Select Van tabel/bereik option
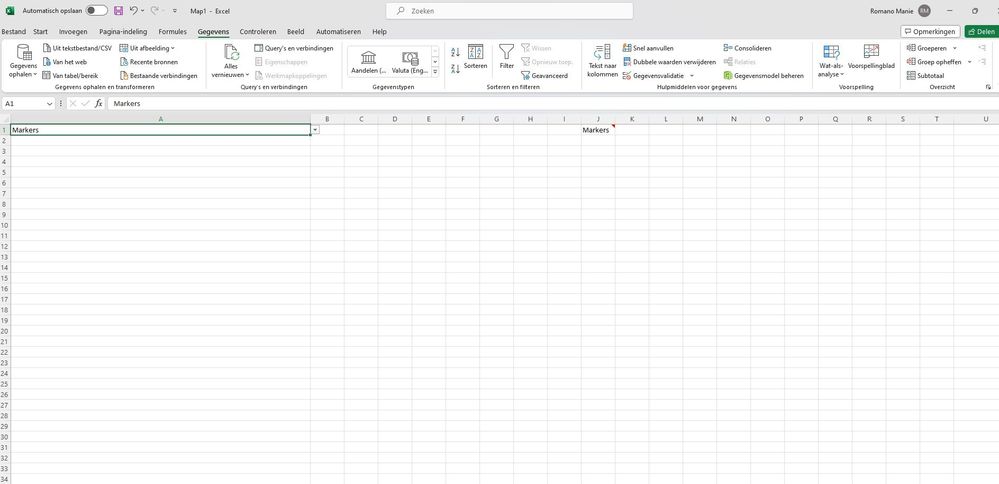Viewport: 999px width, 484px height. point(71,76)
